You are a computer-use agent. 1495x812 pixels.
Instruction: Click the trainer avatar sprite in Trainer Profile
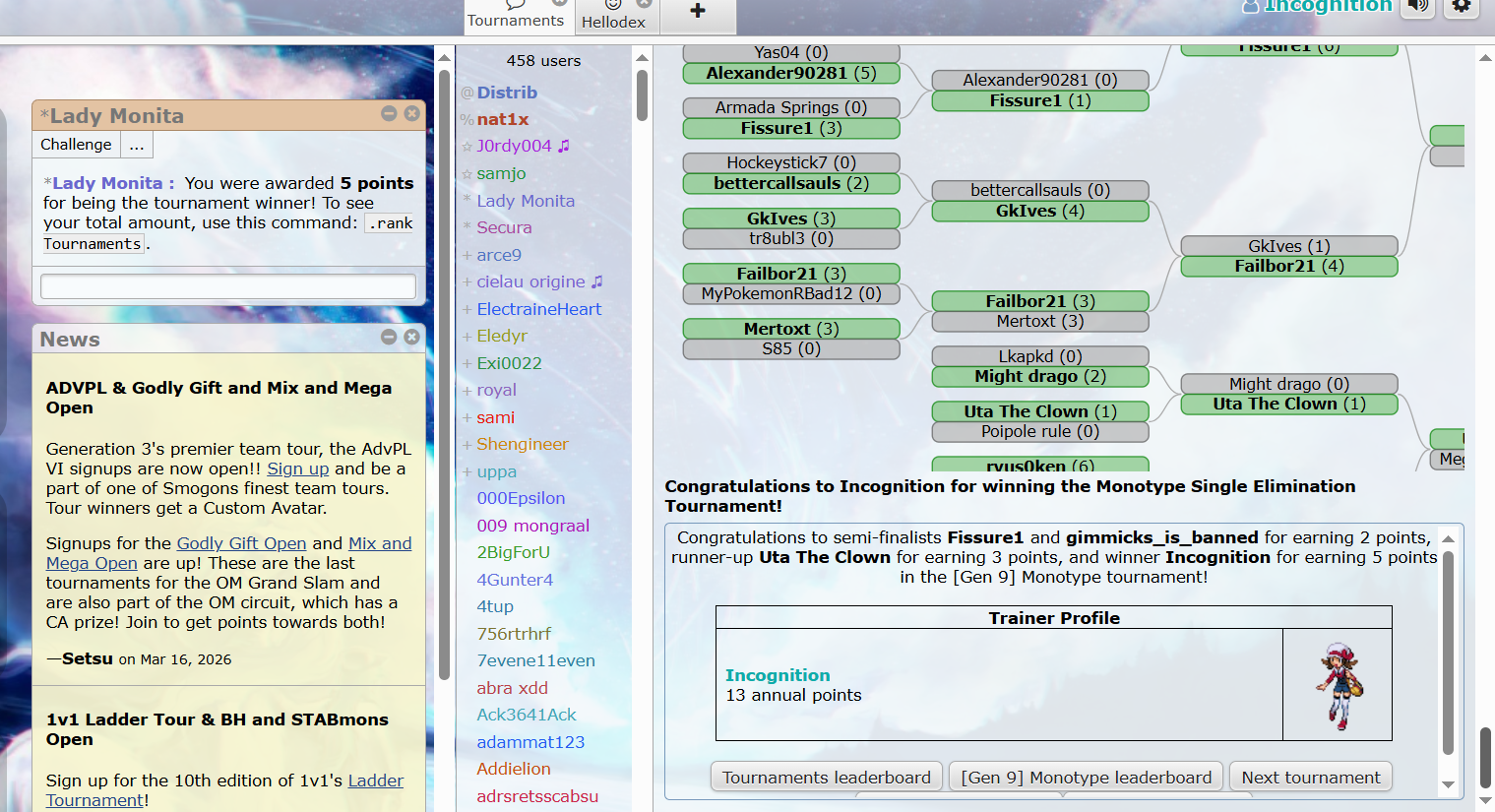pyautogui.click(x=1338, y=686)
